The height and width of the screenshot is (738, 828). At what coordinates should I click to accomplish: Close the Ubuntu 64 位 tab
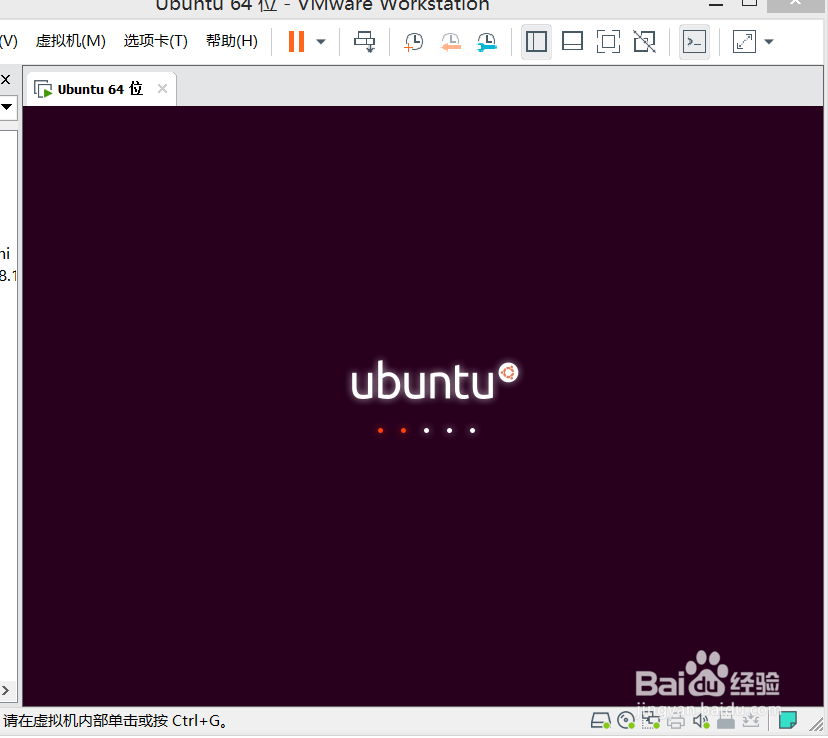click(x=163, y=89)
